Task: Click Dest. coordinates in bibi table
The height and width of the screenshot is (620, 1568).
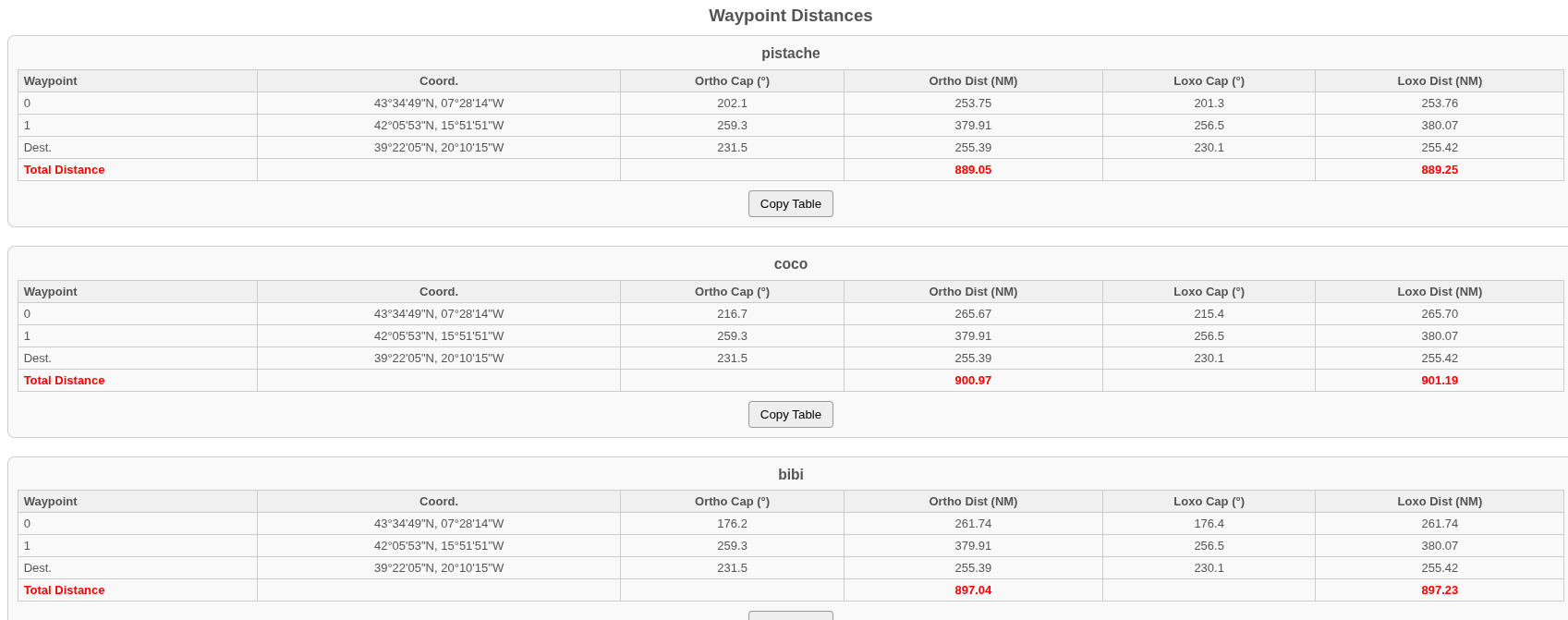Action: pyautogui.click(x=439, y=568)
